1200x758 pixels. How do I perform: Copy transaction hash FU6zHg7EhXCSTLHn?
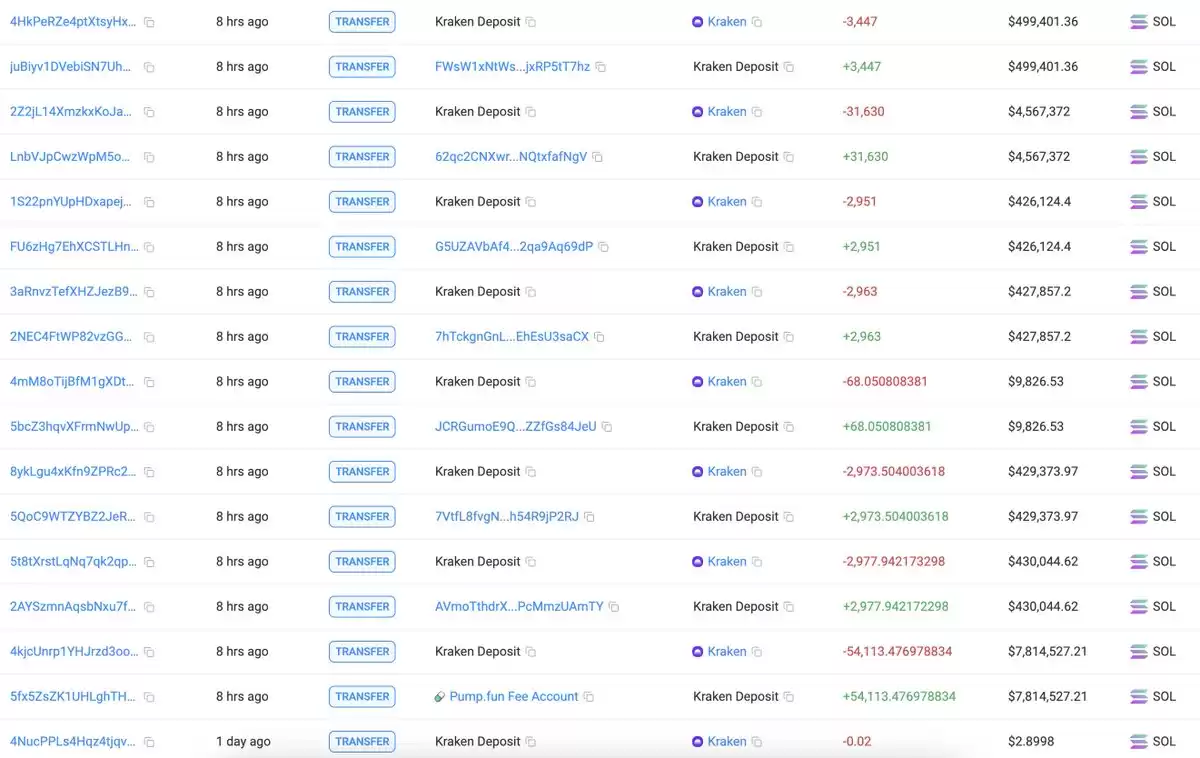[x=149, y=247]
